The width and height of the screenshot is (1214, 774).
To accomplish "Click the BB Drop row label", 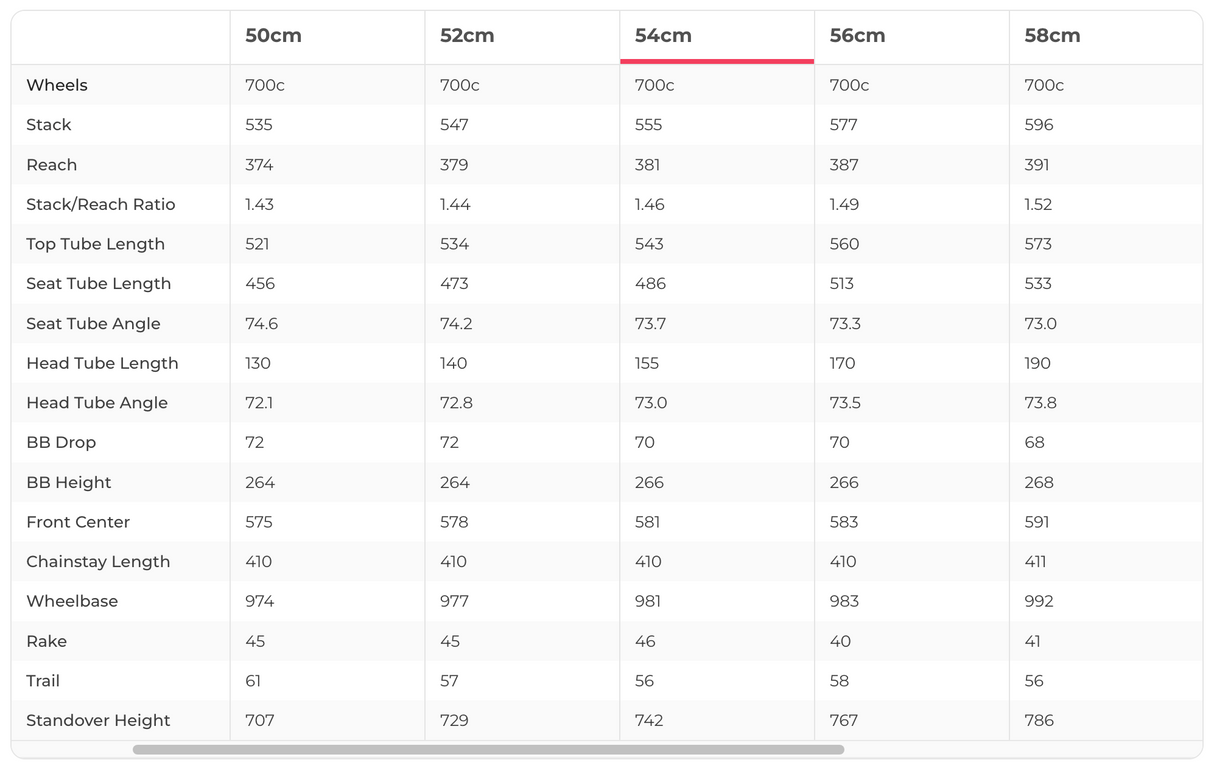I will 61,442.
